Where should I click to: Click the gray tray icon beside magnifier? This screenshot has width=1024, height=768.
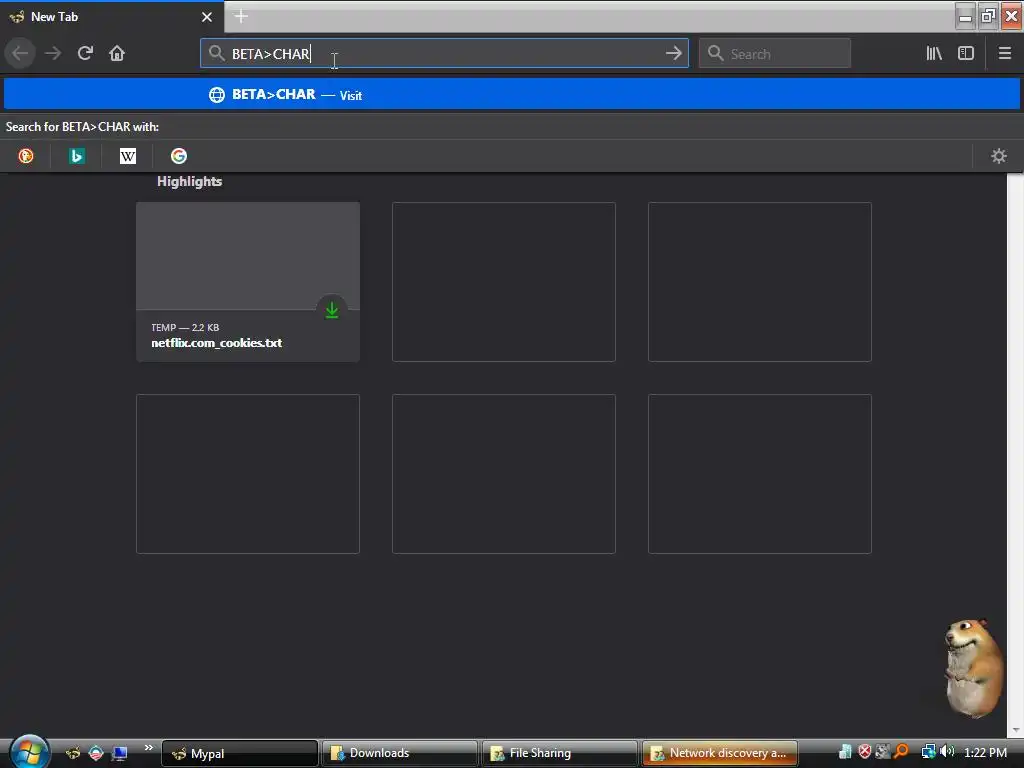883,752
